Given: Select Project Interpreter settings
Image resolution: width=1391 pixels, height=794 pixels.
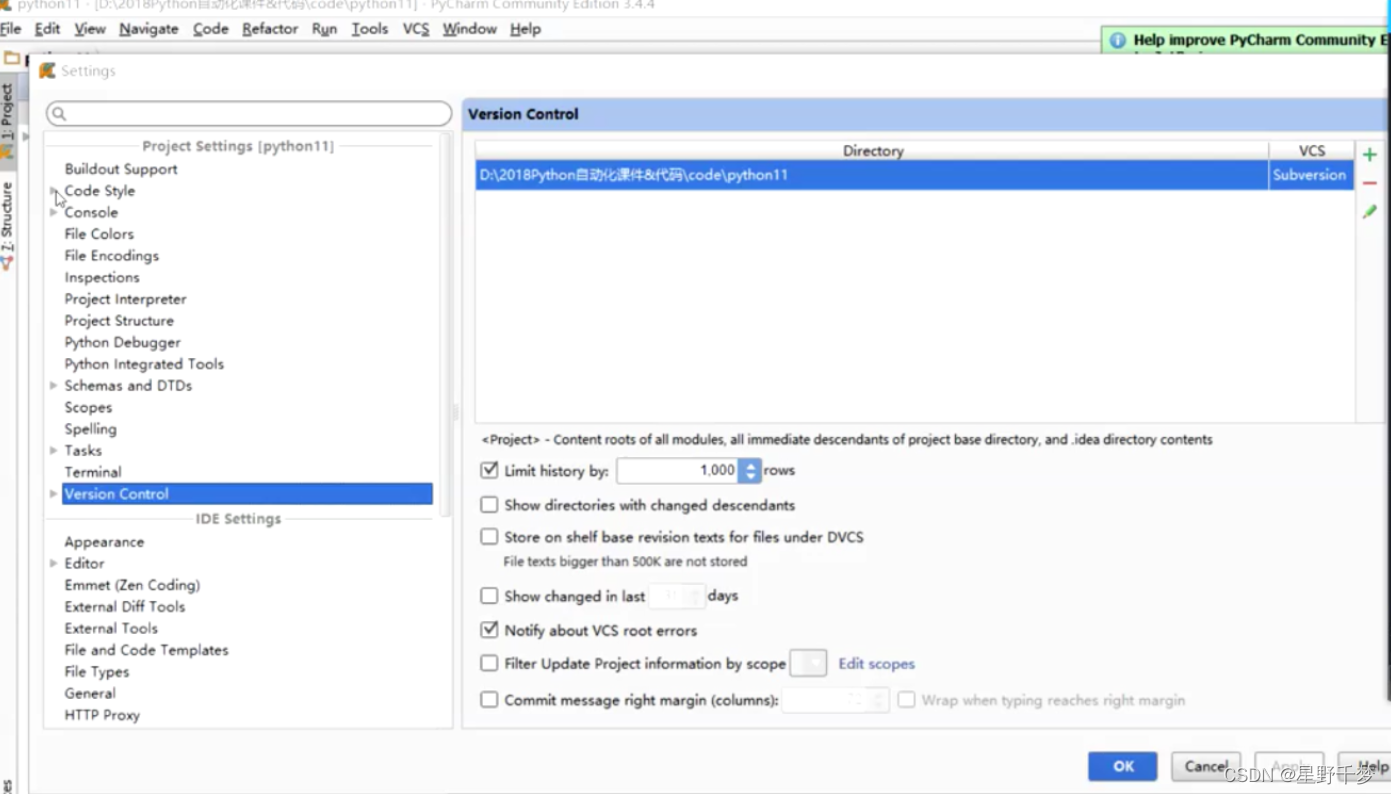Looking at the screenshot, I should click(126, 299).
